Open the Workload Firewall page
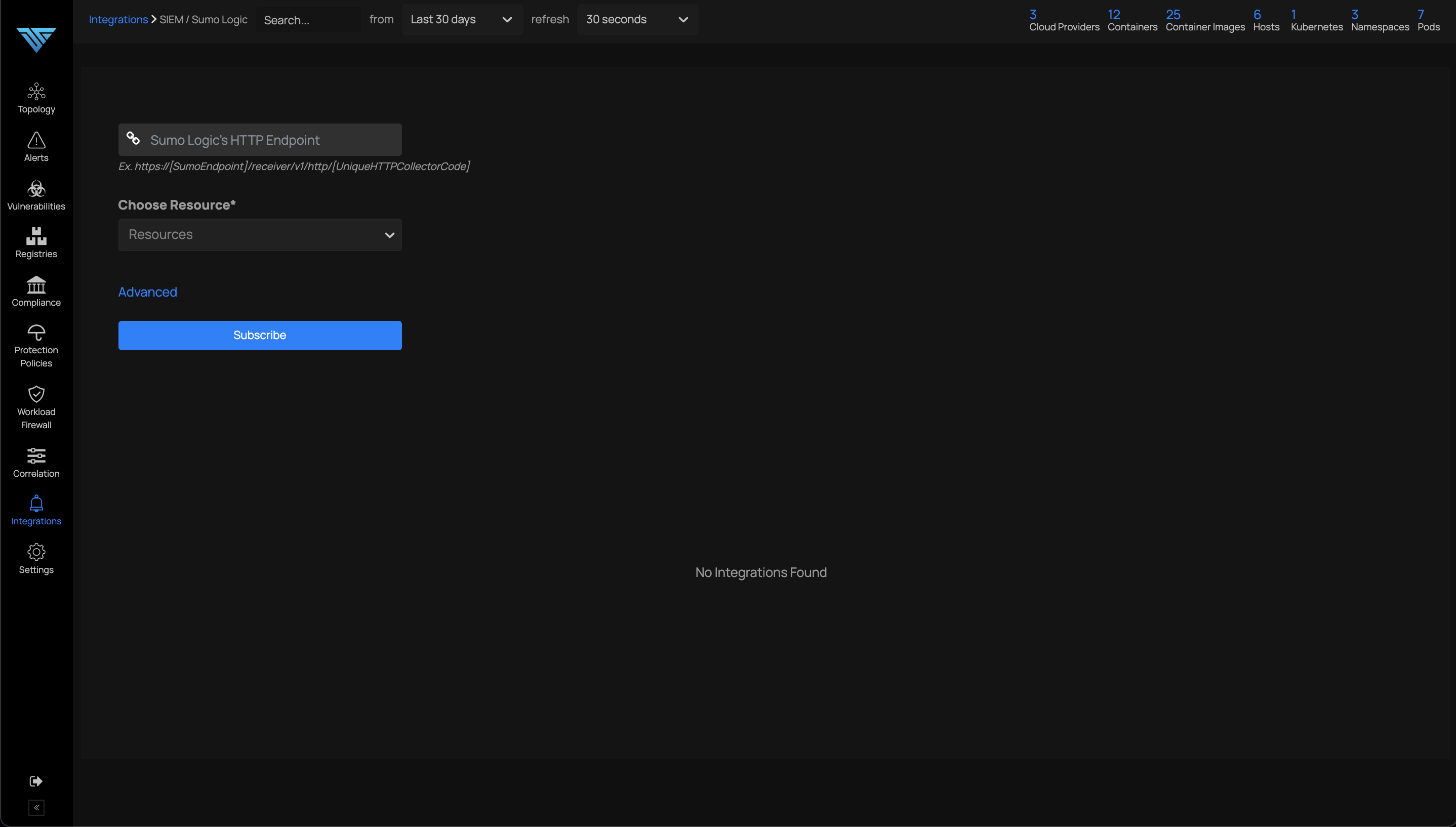The image size is (1456, 827). point(36,408)
